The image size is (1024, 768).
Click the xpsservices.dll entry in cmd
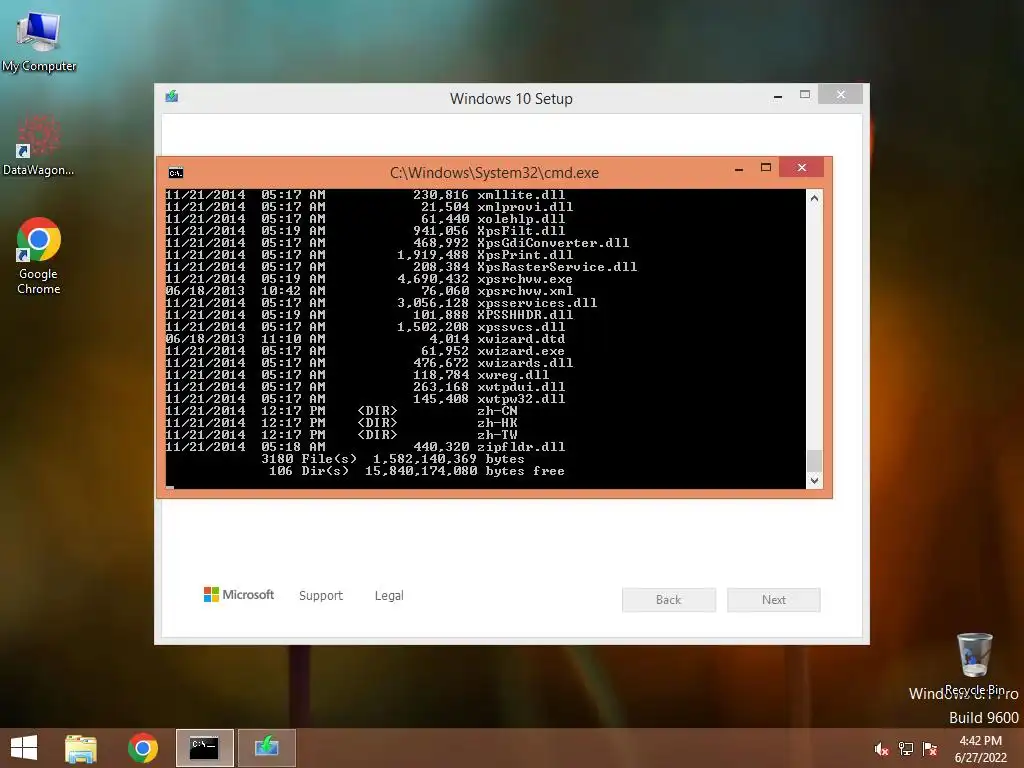pyautogui.click(x=537, y=303)
